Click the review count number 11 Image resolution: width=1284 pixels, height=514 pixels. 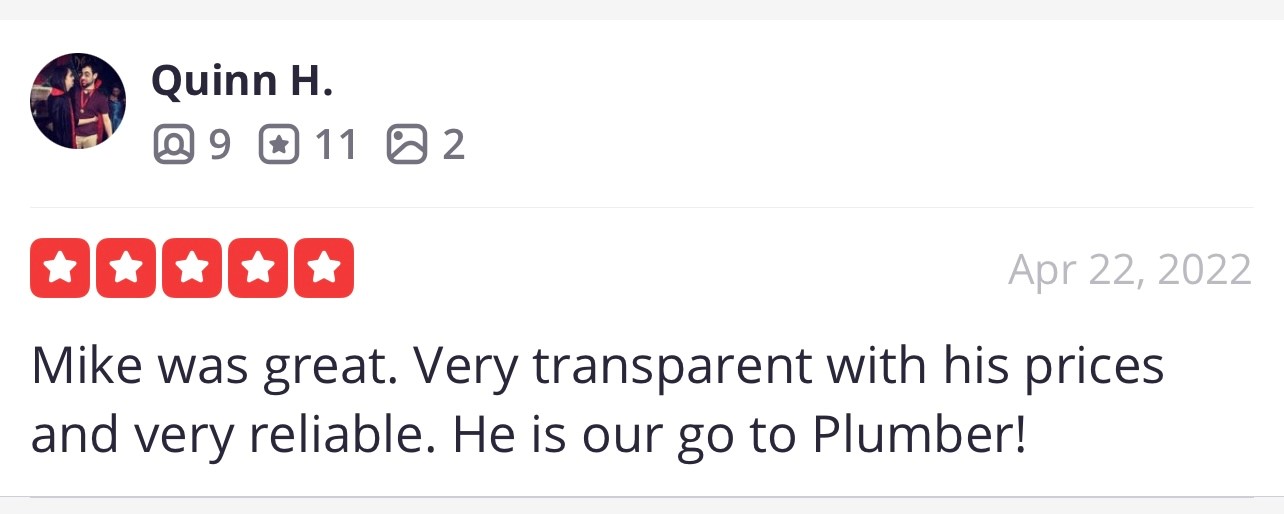tap(335, 146)
